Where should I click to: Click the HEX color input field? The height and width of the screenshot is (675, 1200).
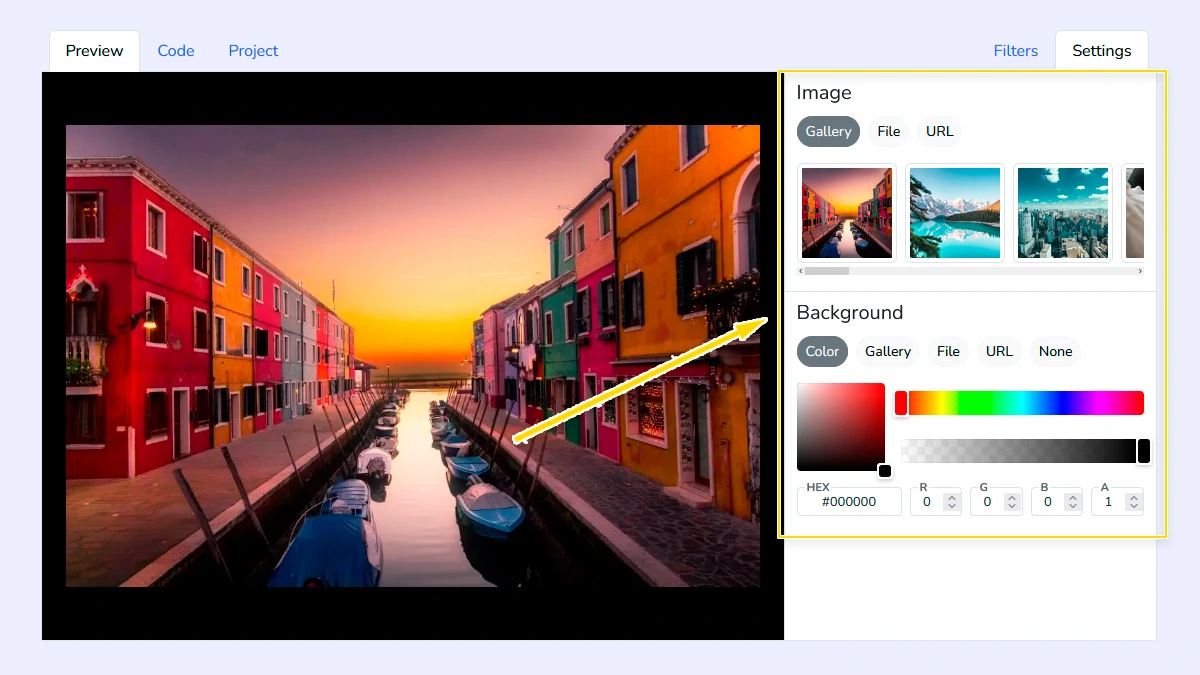(849, 501)
